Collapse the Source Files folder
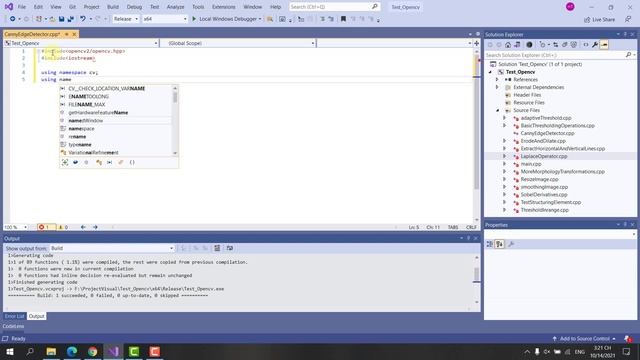 click(498, 110)
